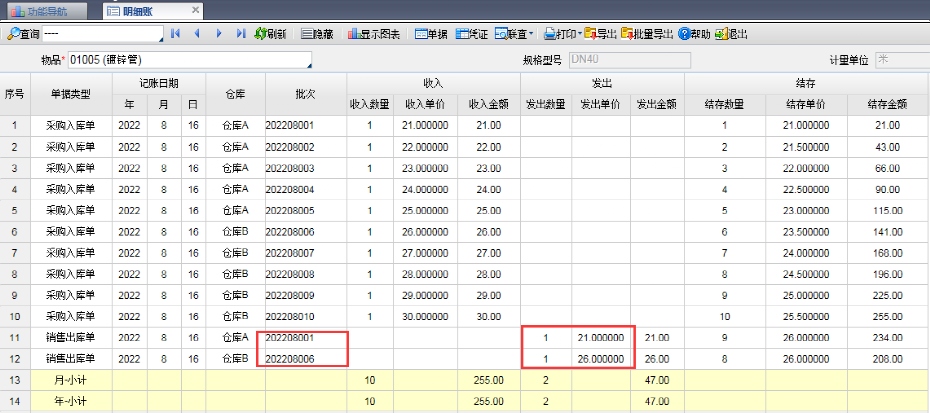Image resolution: width=930 pixels, height=413 pixels.
Task: Show chart via 显示图表
Action: [x=374, y=34]
